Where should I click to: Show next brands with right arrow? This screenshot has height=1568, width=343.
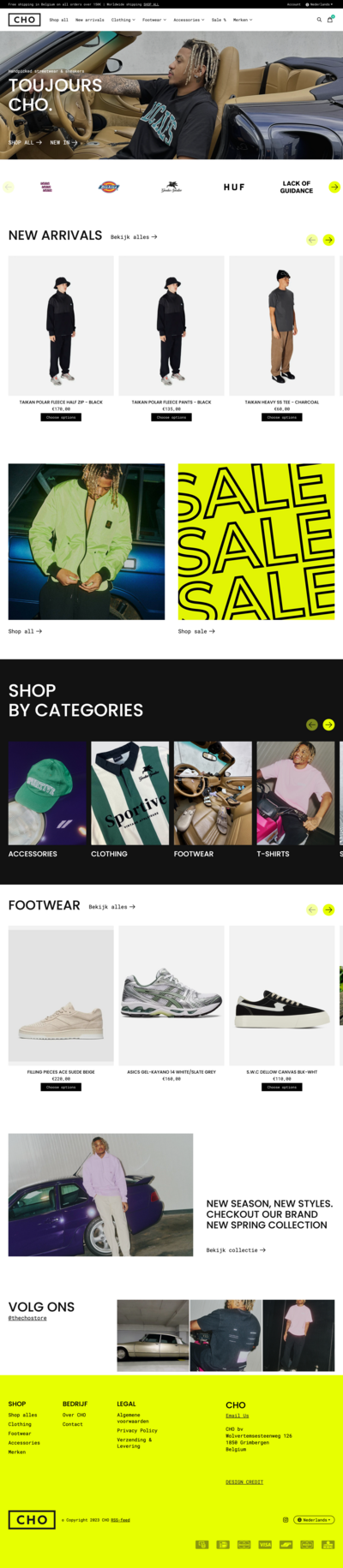(334, 187)
